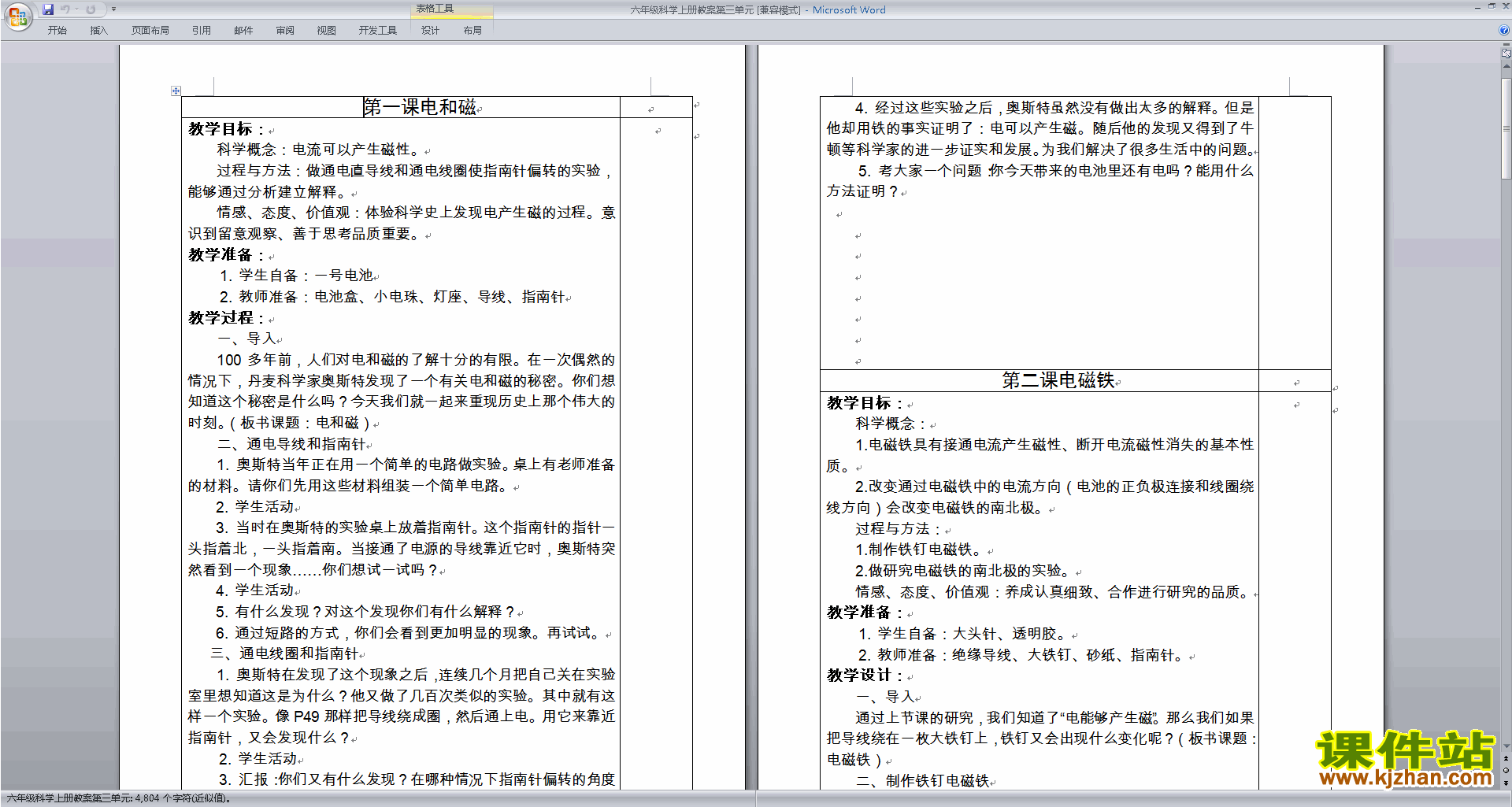The width and height of the screenshot is (1512, 807).
Task: Switch to the 视图 ribbon tab
Action: pyautogui.click(x=326, y=30)
